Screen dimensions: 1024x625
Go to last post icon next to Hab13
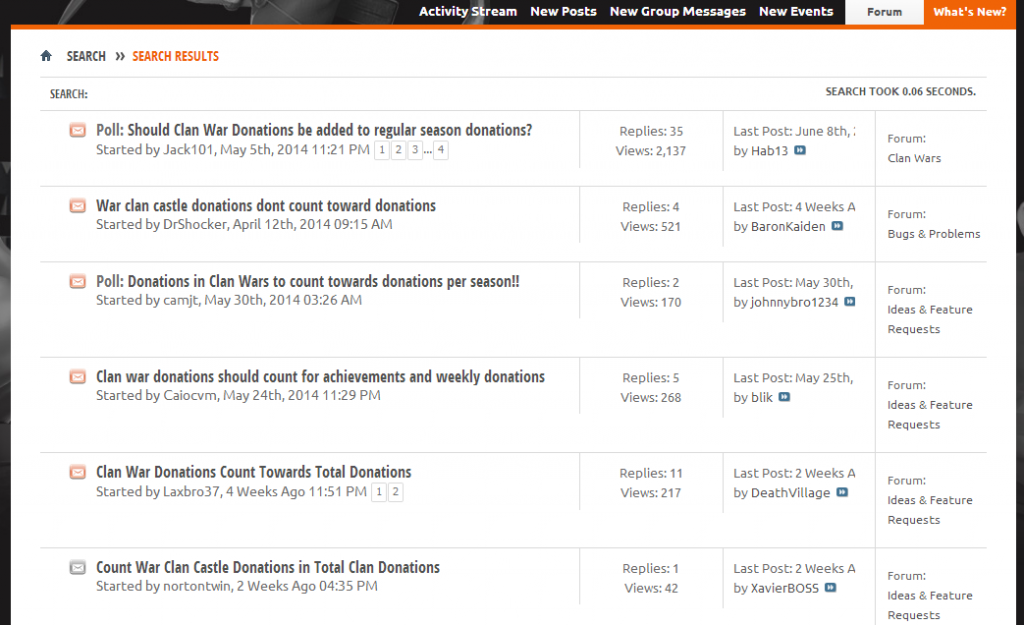(x=800, y=151)
